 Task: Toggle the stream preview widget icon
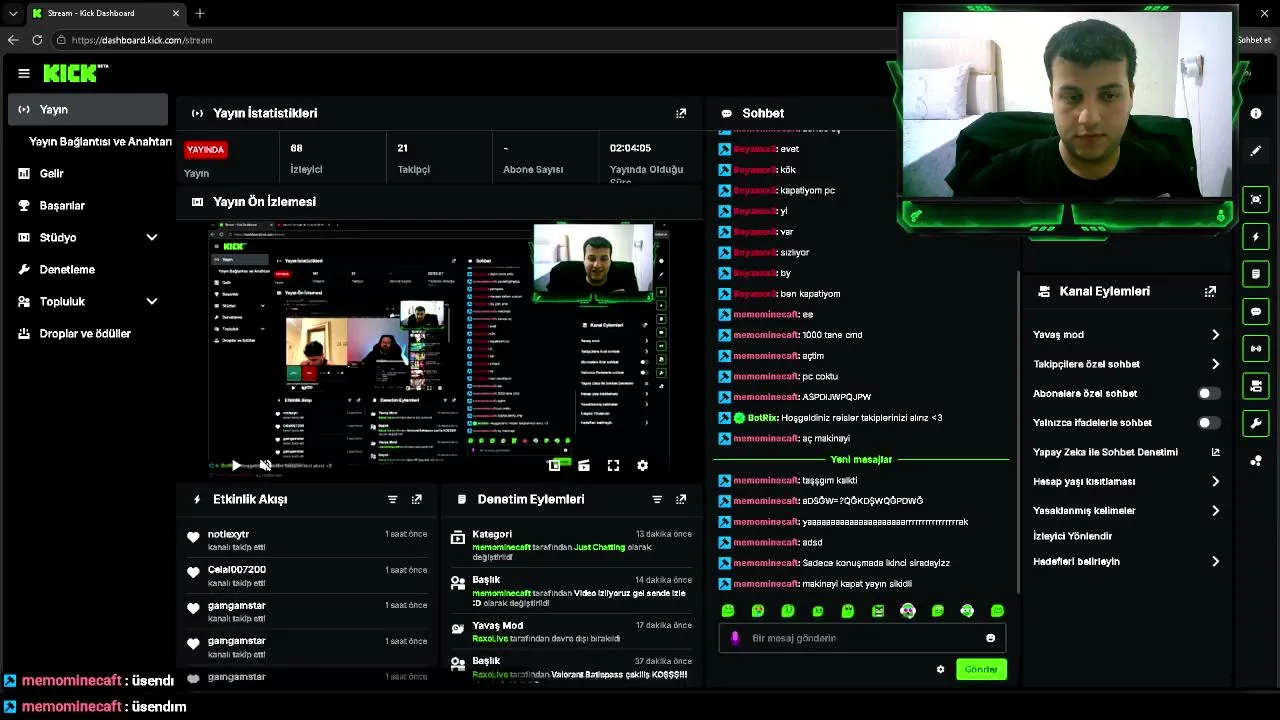tap(1256, 199)
